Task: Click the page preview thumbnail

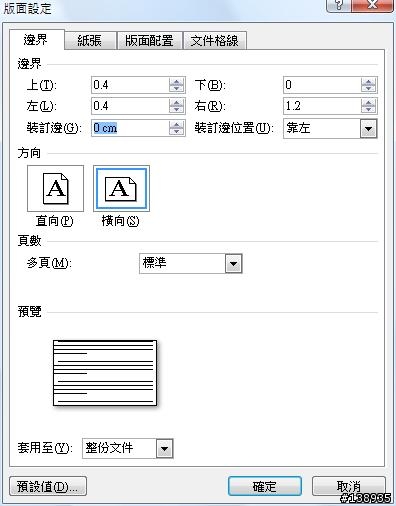Action: coord(105,373)
